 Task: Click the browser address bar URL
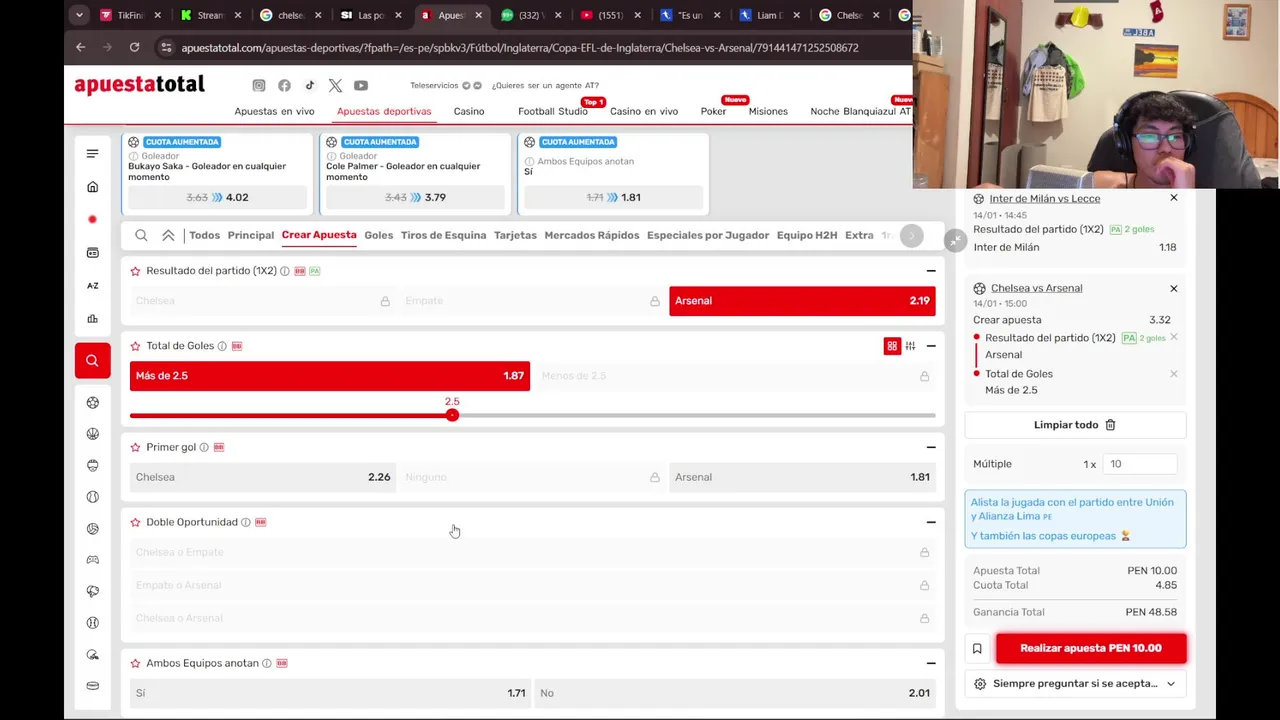520,47
